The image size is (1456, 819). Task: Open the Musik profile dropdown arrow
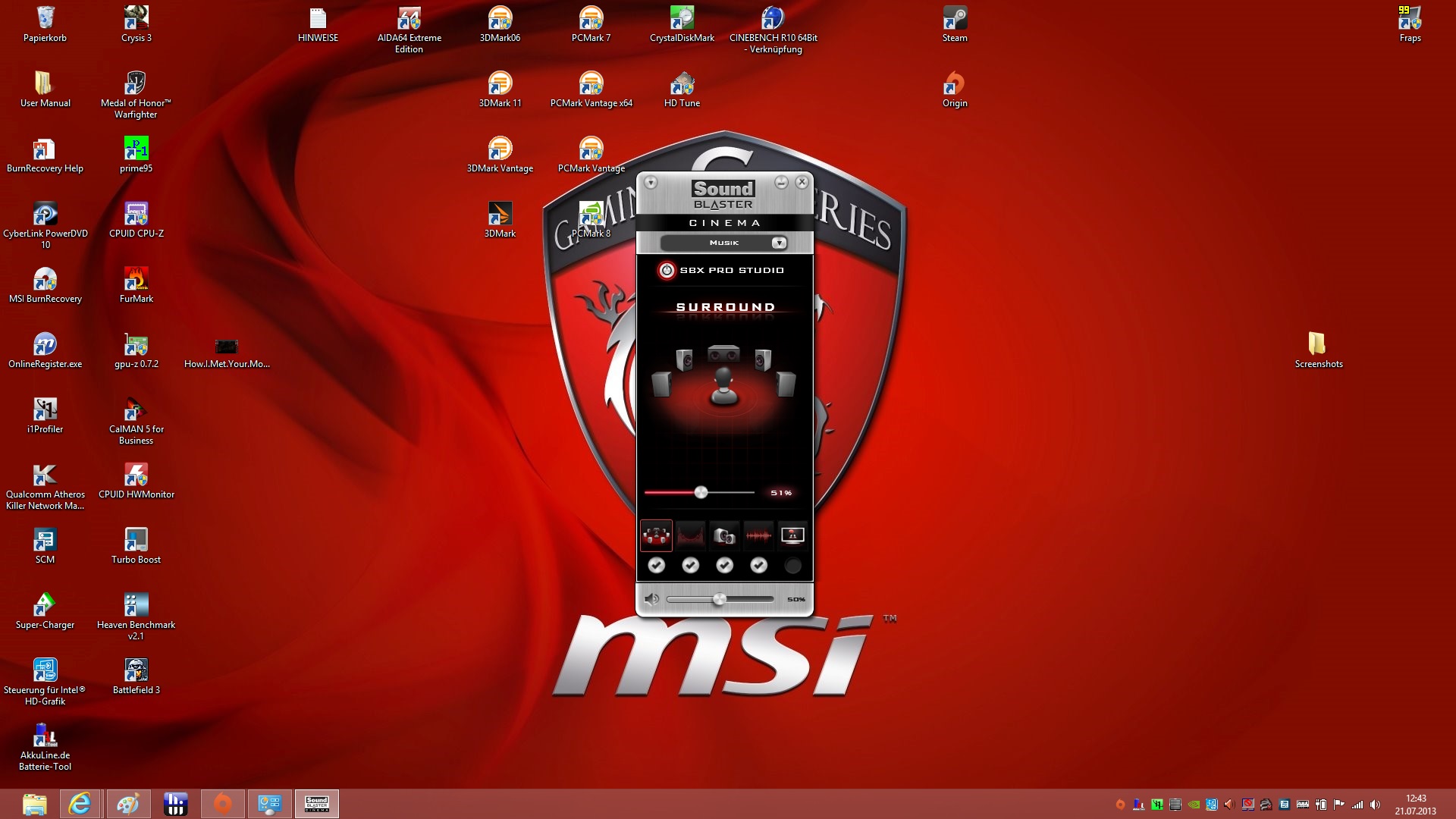click(x=779, y=243)
